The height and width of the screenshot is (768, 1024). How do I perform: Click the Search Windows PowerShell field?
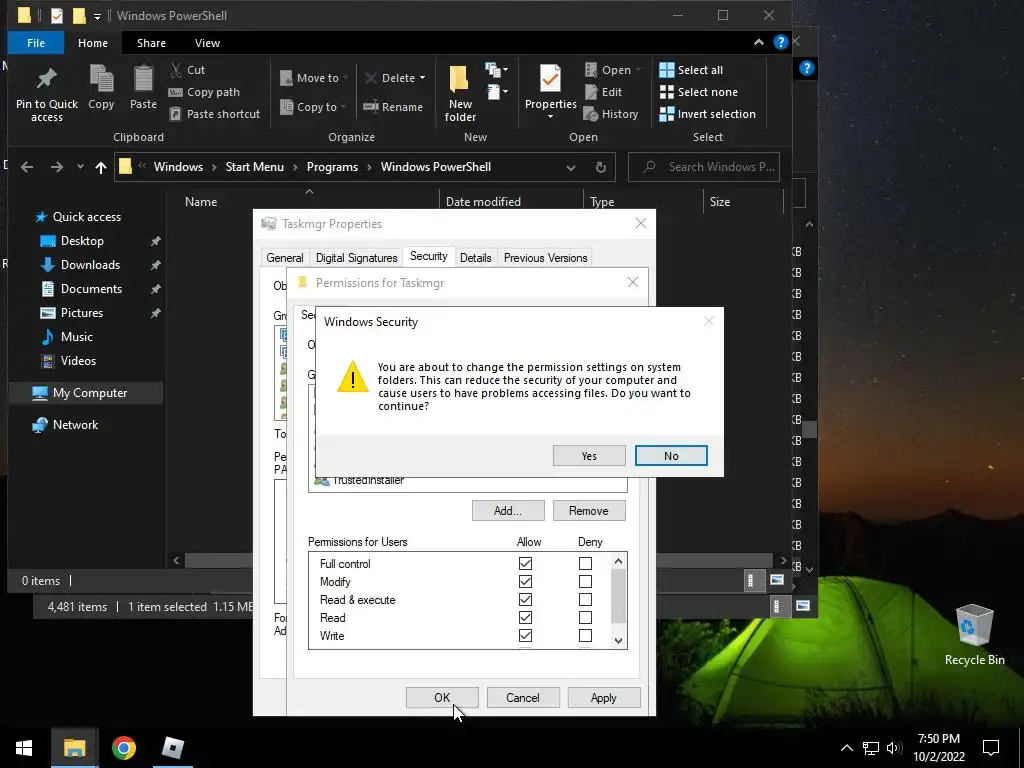tap(704, 167)
